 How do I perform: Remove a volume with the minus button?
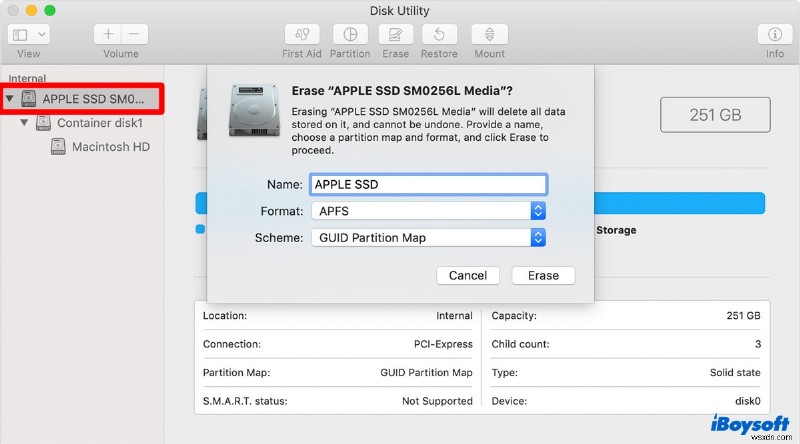[135, 34]
